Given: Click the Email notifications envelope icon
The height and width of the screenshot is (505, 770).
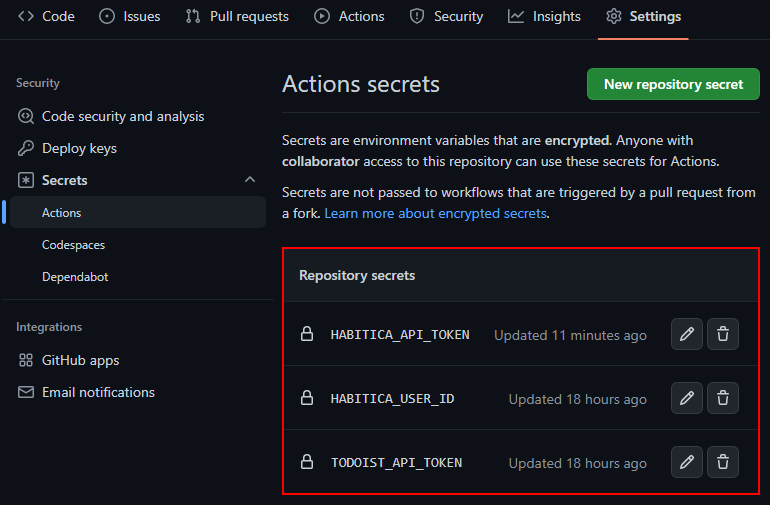Looking at the screenshot, I should [x=26, y=392].
